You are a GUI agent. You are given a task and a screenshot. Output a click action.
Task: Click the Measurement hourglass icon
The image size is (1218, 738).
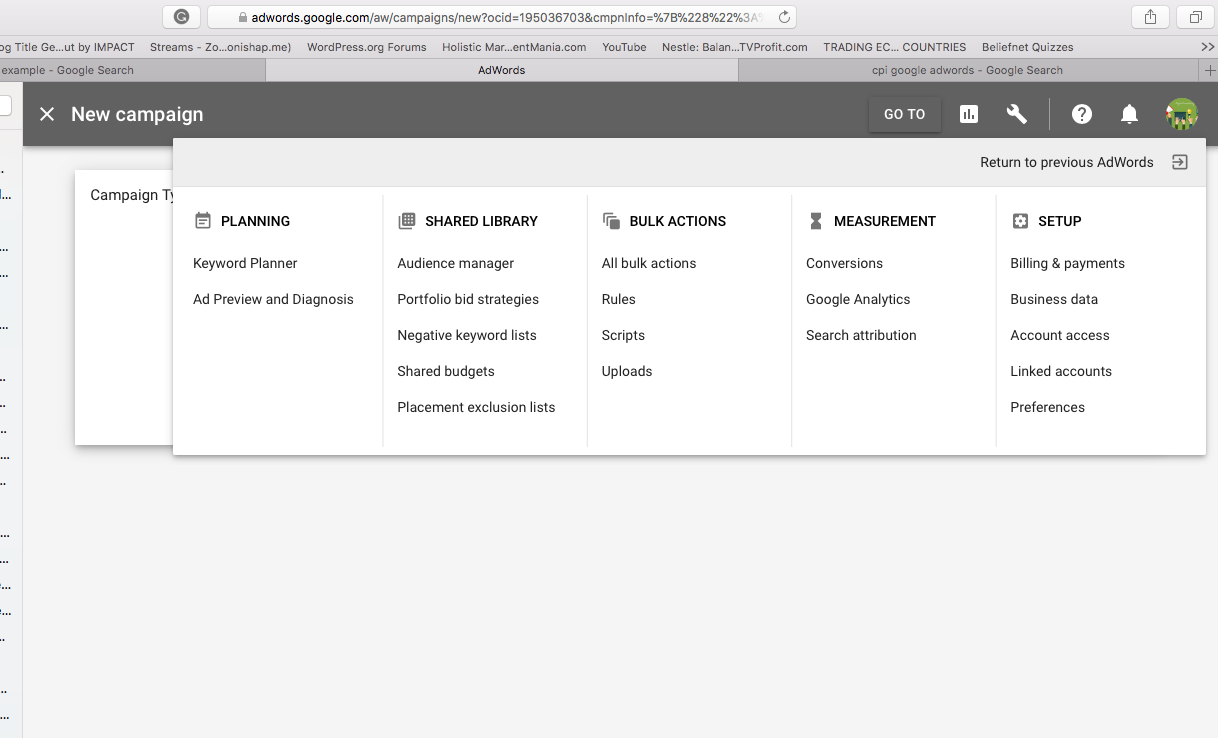[816, 221]
